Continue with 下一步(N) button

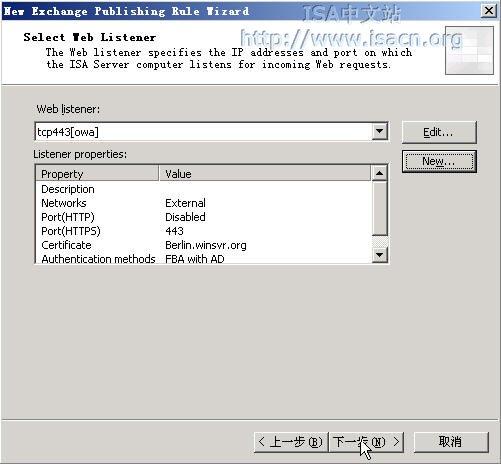[x=366, y=442]
